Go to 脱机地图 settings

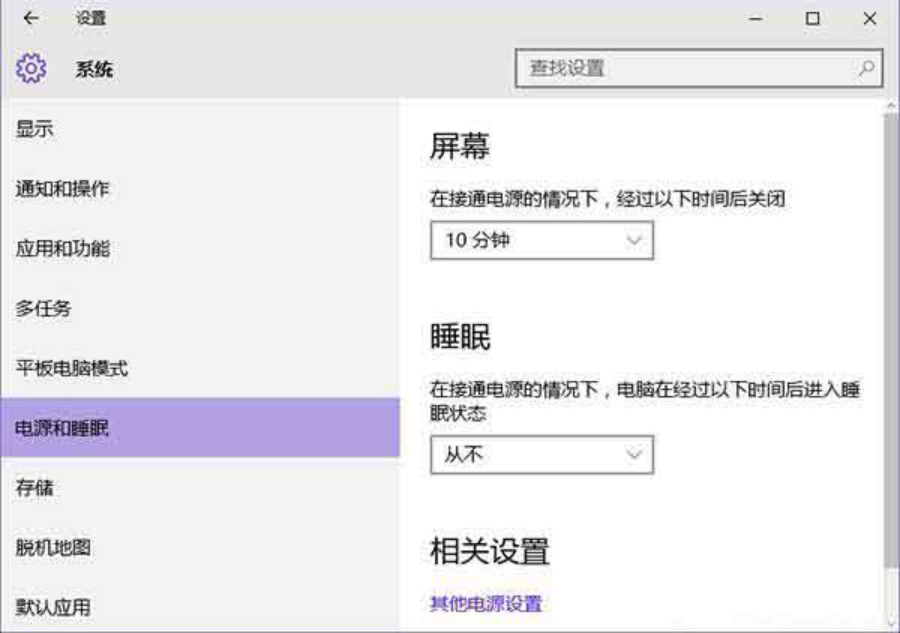pyautogui.click(x=53, y=548)
